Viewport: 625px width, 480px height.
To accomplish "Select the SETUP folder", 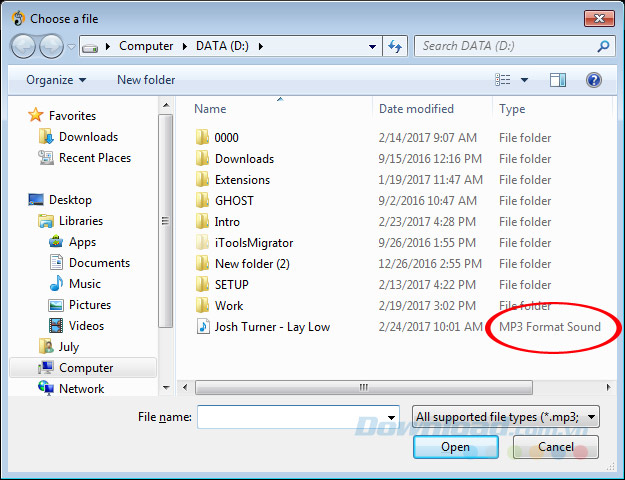I will point(232,285).
